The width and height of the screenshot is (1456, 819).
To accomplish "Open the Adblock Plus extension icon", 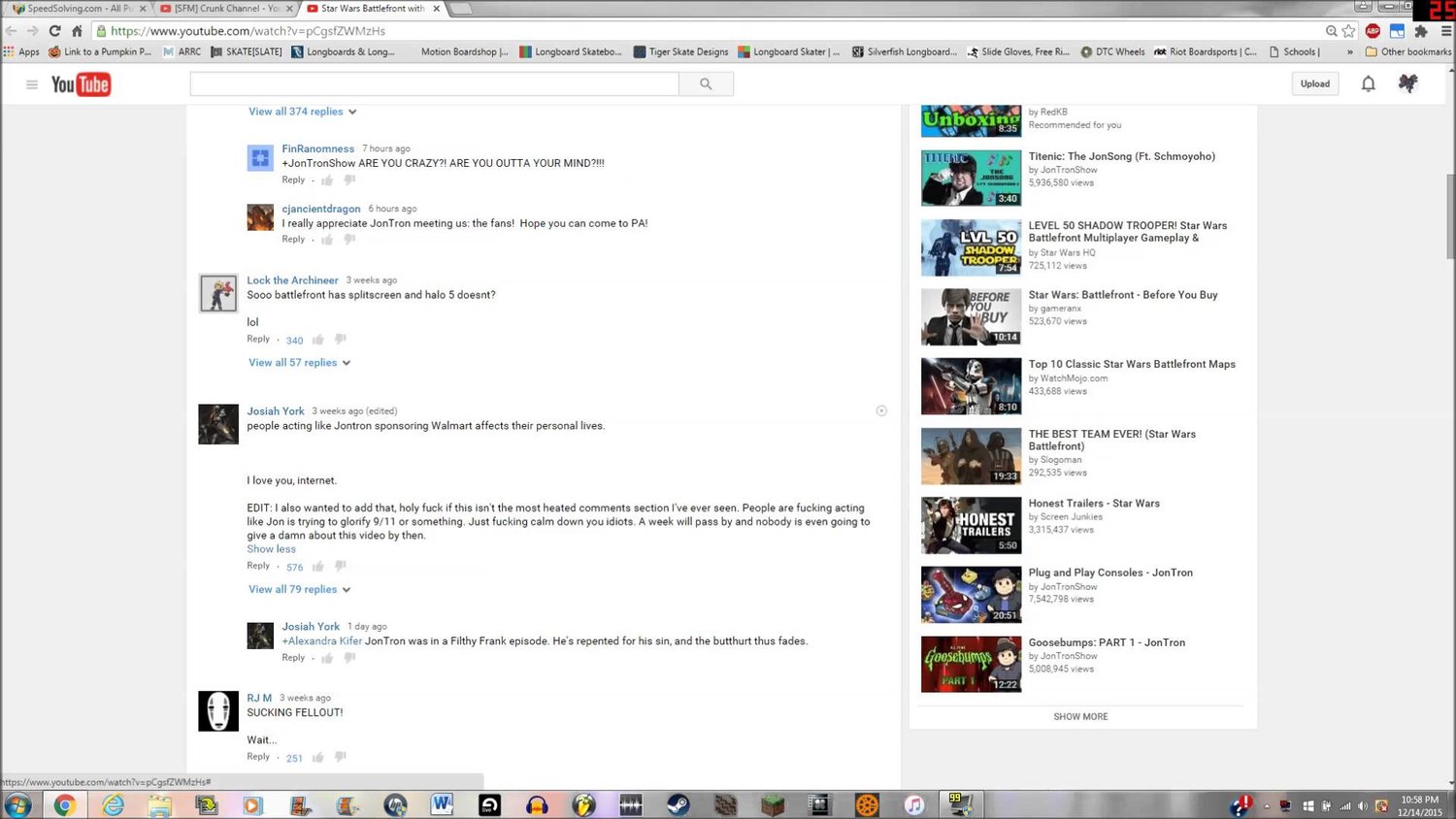I will click(x=1373, y=31).
